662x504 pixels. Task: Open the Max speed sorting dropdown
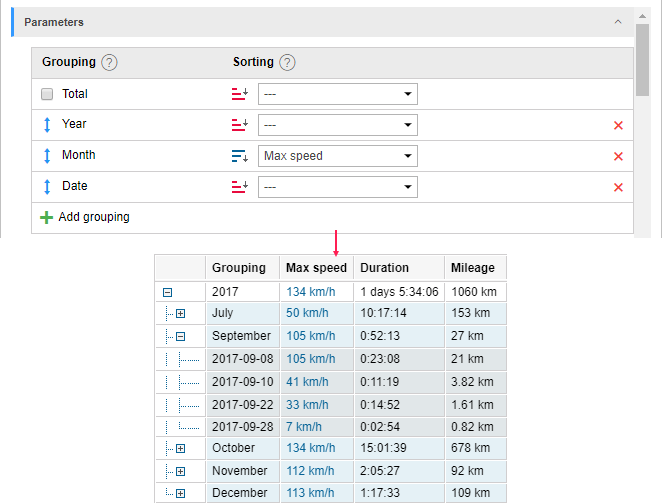(337, 156)
